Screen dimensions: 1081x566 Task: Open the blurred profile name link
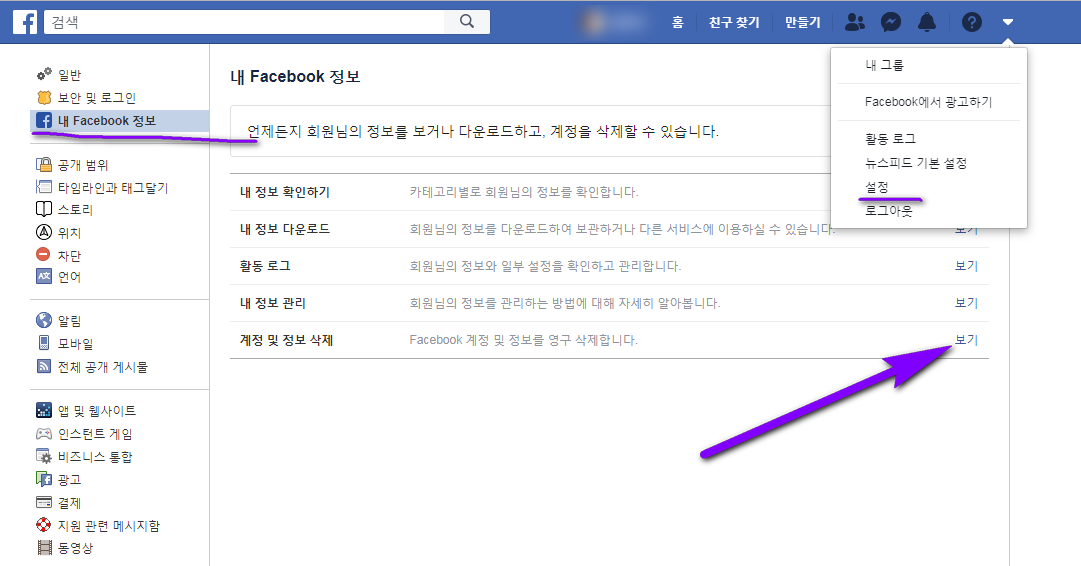coord(616,22)
